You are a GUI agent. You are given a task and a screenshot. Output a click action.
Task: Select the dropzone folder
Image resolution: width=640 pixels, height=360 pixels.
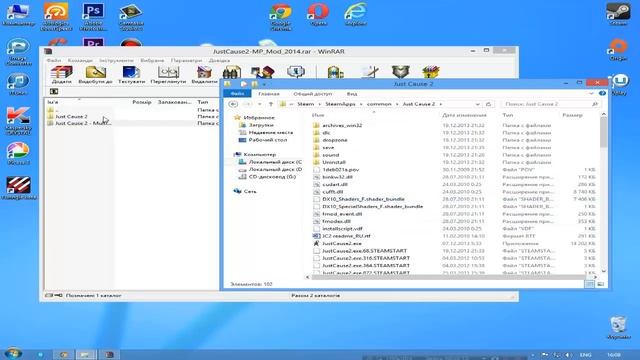pos(334,140)
